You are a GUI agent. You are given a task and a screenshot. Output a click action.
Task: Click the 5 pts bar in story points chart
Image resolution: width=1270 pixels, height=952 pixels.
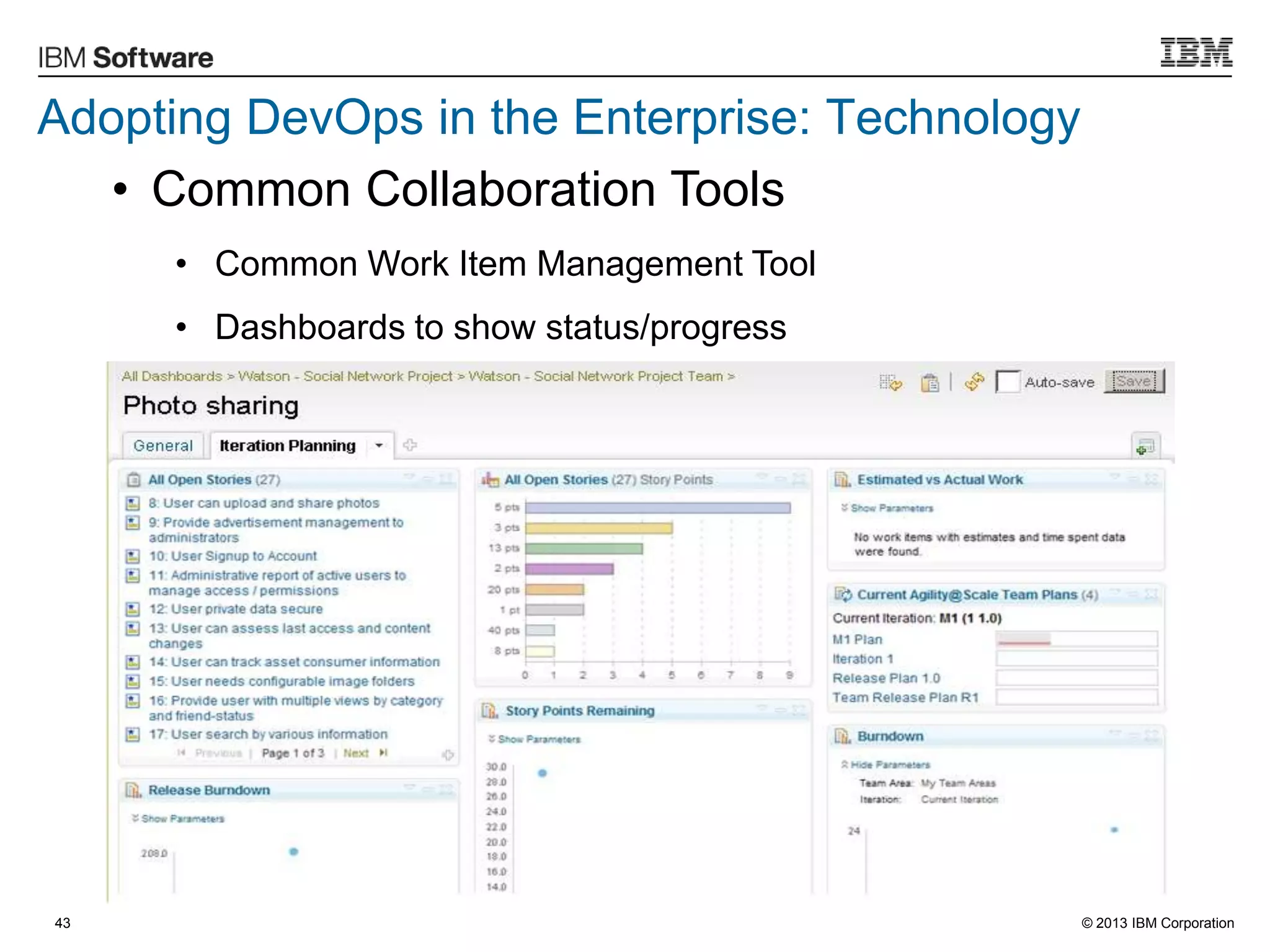tap(658, 508)
